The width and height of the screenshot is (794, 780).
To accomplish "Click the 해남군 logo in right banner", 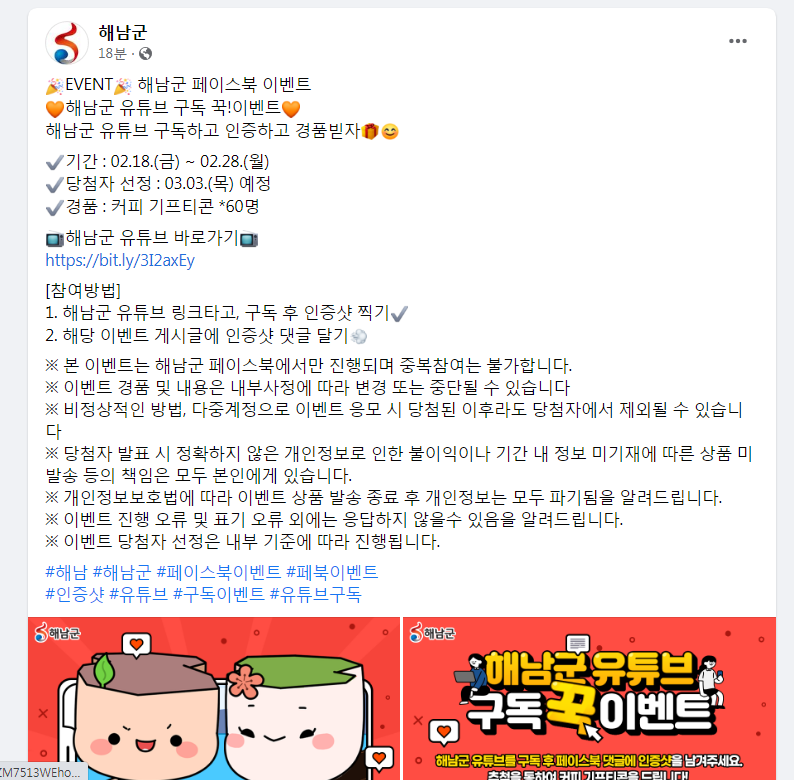I will (432, 633).
